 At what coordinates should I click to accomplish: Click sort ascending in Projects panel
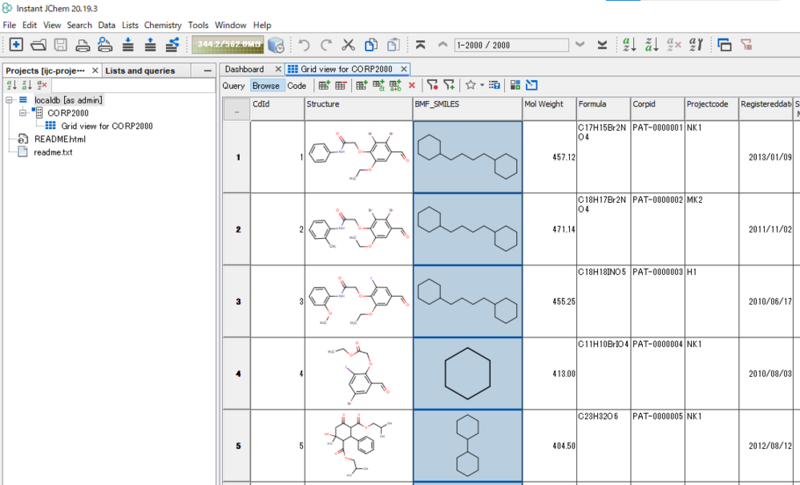point(11,85)
